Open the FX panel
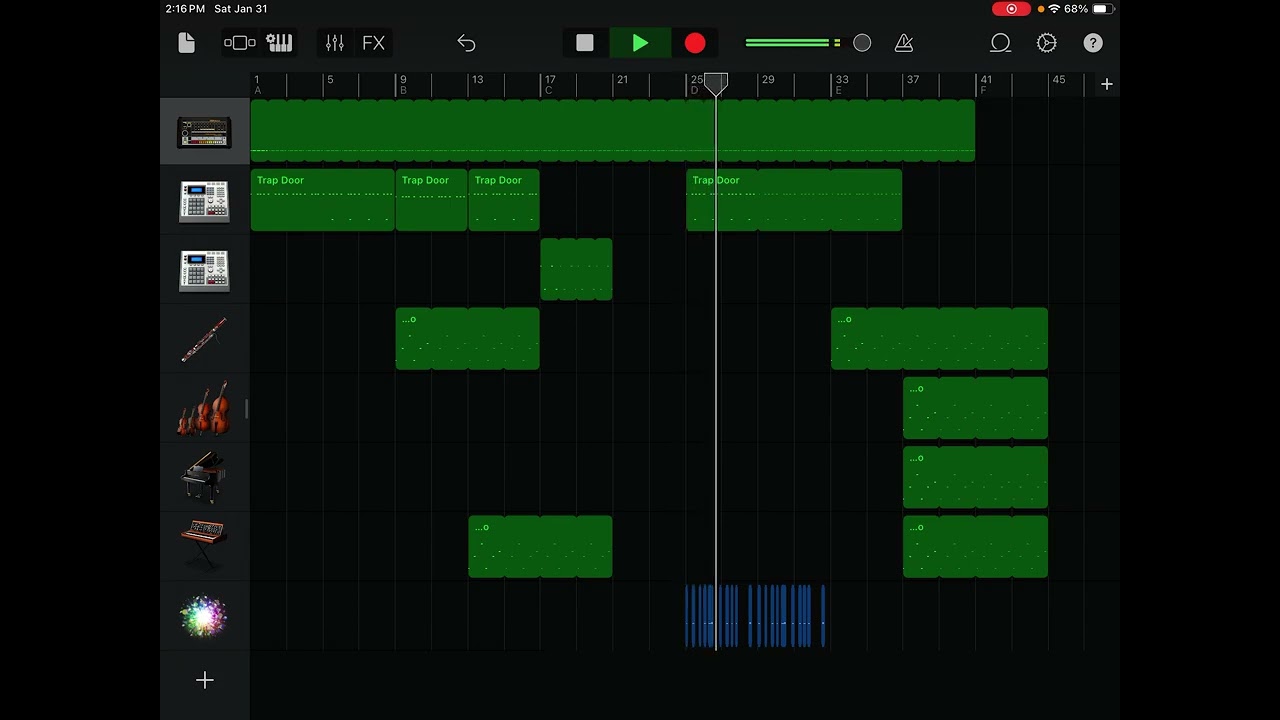The width and height of the screenshot is (1280, 720). tap(373, 43)
